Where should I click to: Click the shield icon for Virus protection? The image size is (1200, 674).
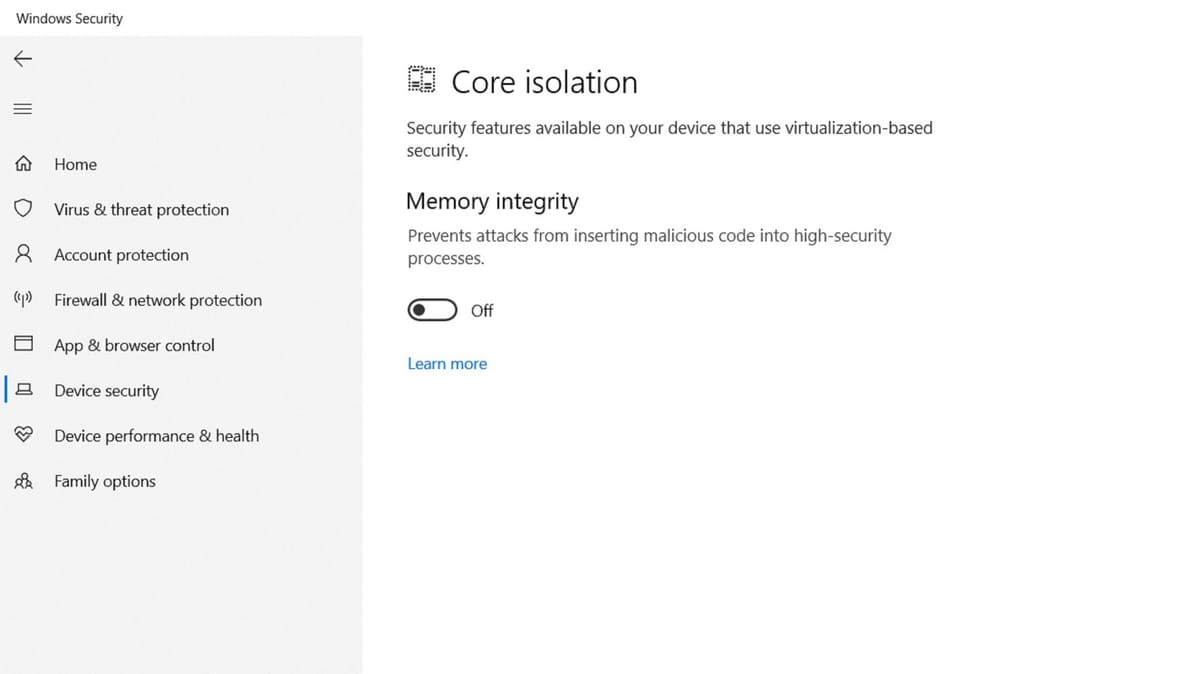23,209
